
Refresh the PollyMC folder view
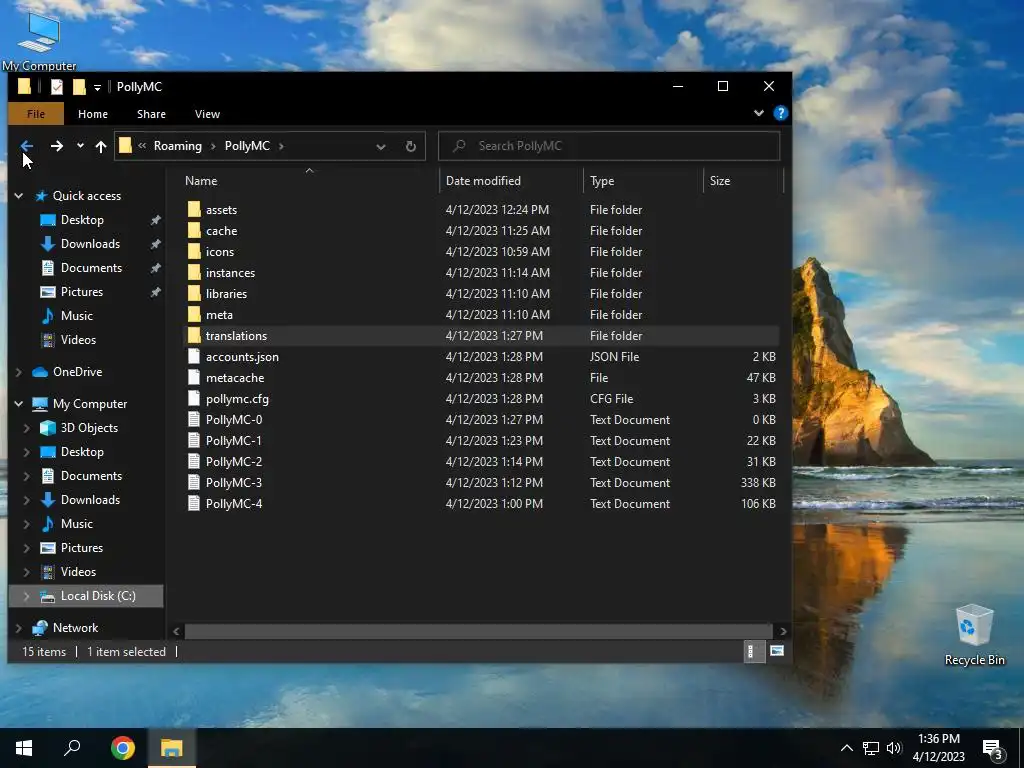coord(411,146)
